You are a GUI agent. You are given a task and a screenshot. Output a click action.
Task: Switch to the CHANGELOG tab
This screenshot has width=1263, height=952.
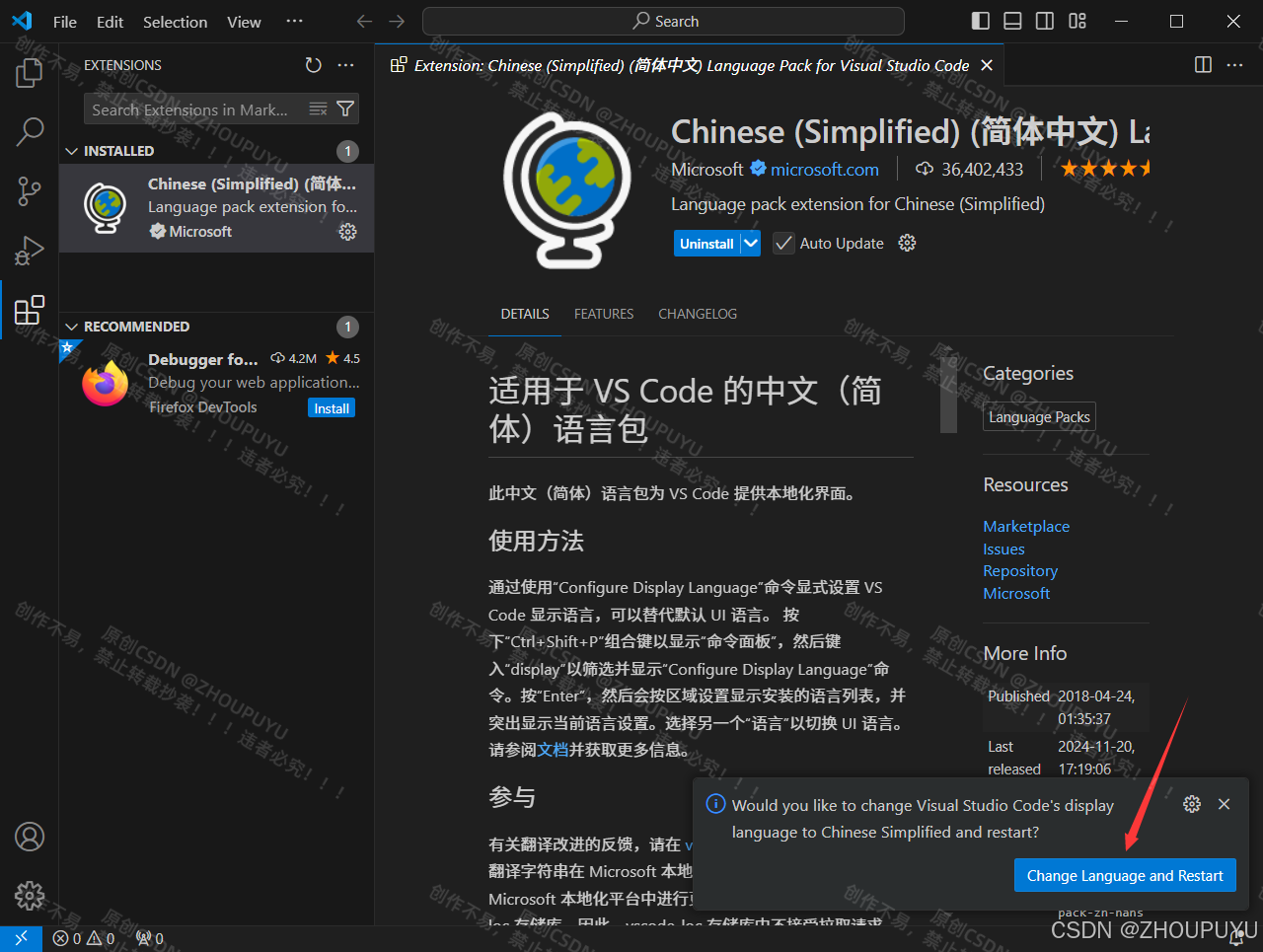(698, 314)
